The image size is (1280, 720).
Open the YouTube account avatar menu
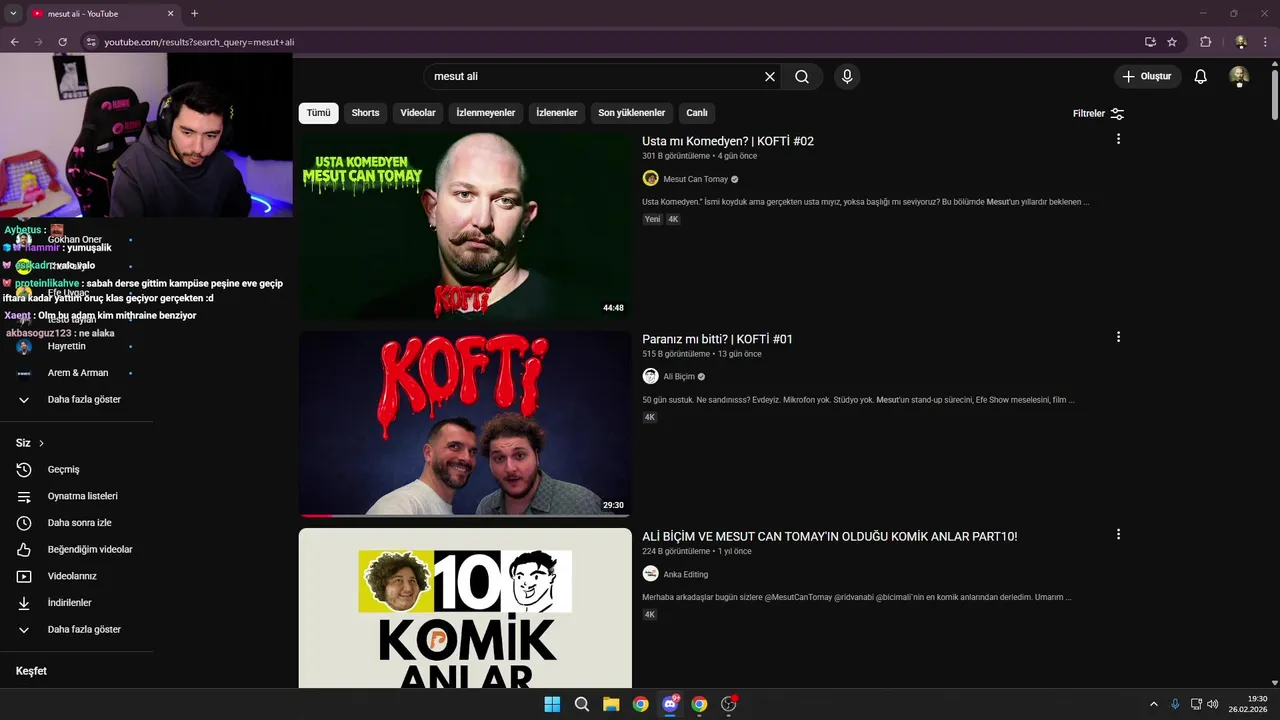point(1239,77)
